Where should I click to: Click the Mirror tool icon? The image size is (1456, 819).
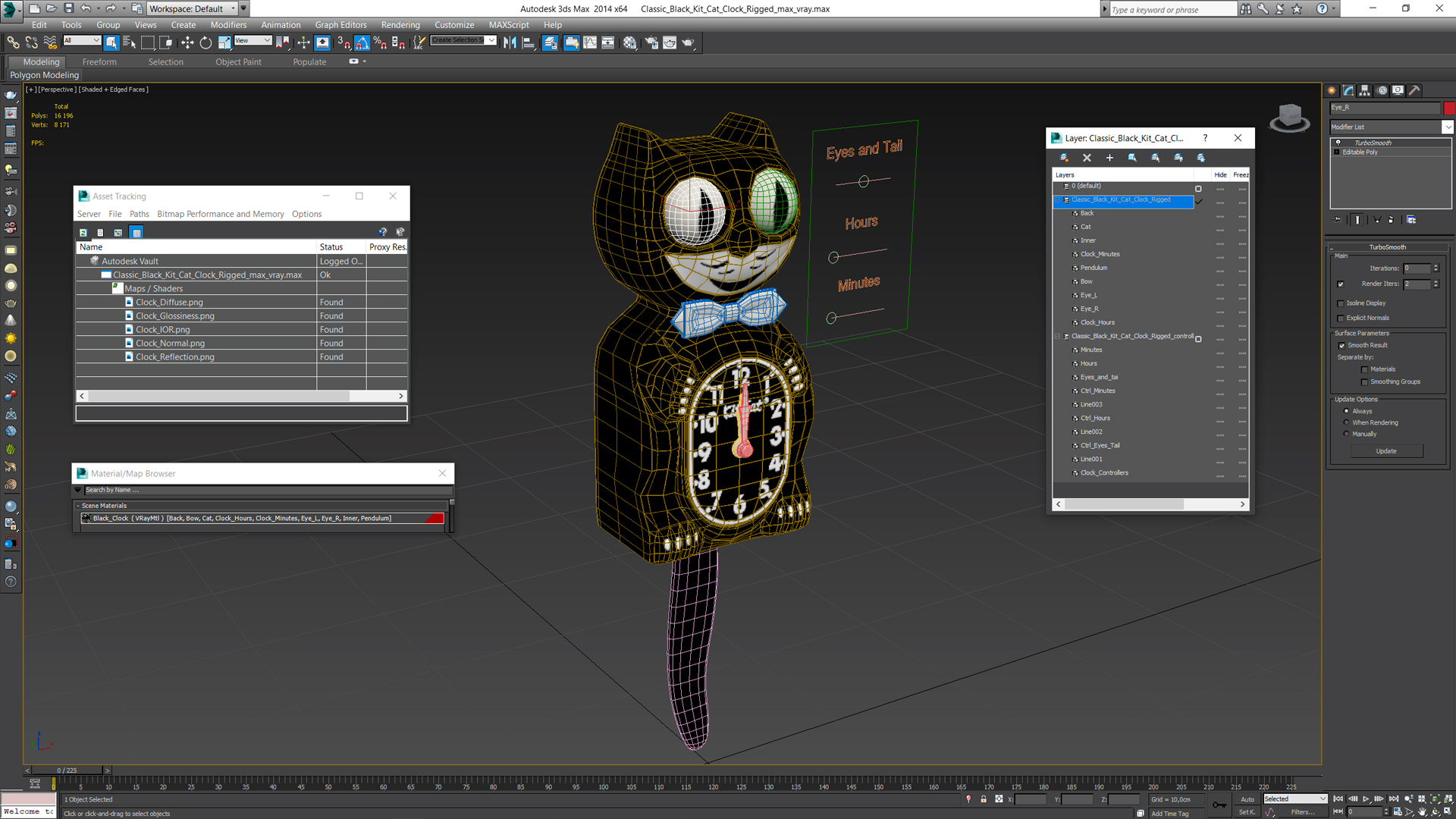point(510,42)
